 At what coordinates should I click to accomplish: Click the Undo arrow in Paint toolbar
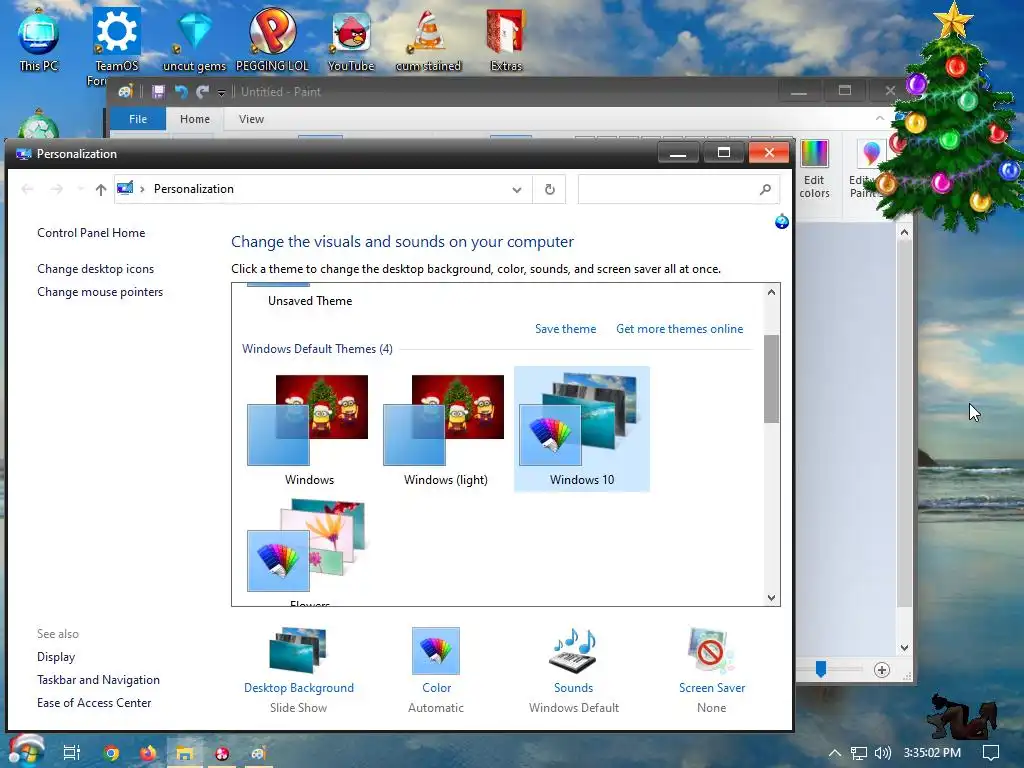(x=181, y=92)
